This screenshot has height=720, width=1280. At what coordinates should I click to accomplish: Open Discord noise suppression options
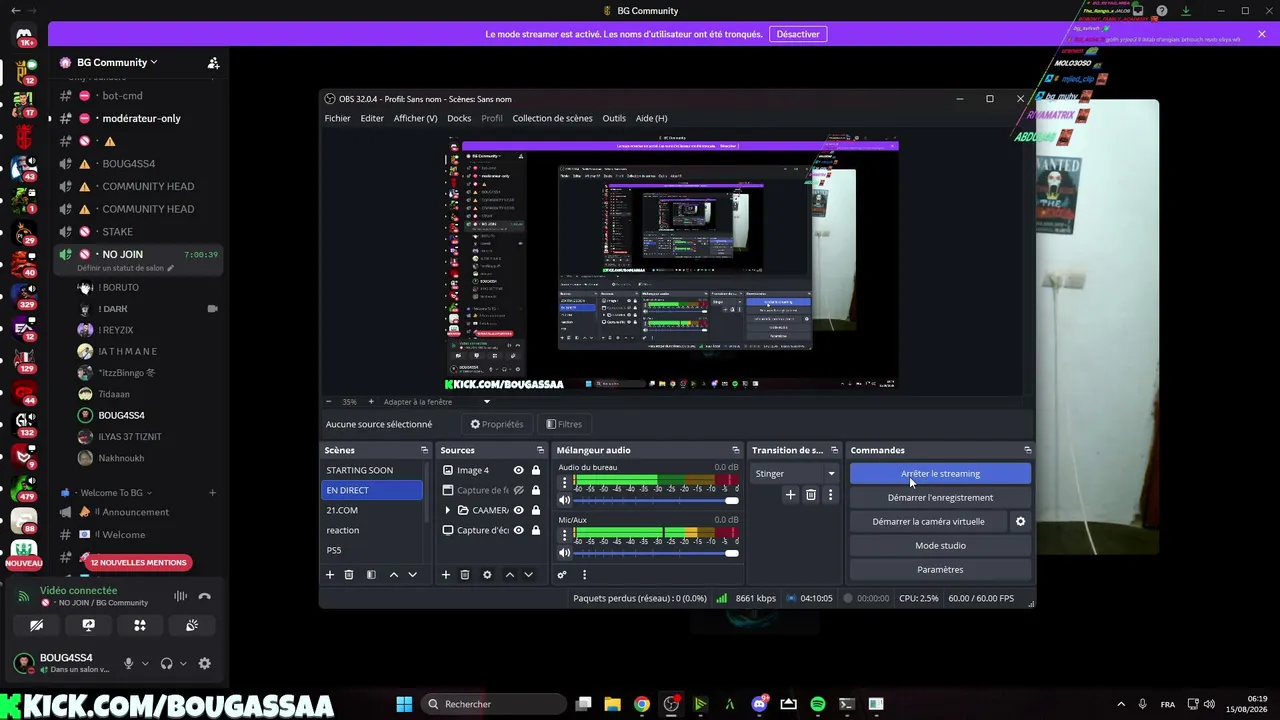point(180,596)
